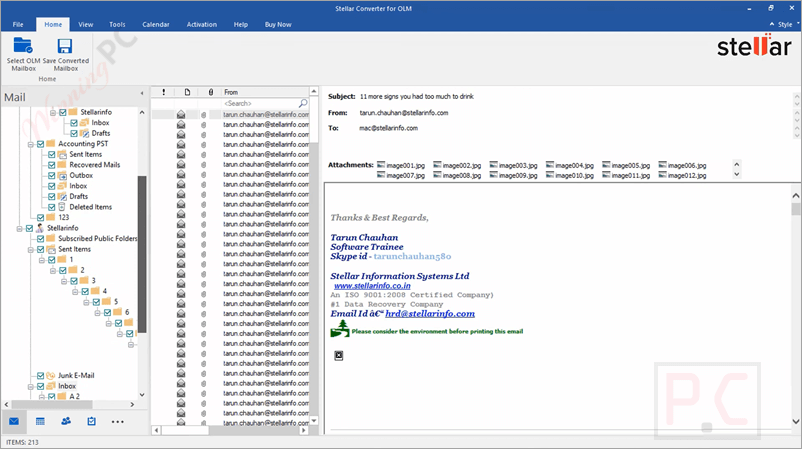The image size is (802, 449).
Task: Collapse folder 1 tree node
Action: tap(42, 260)
